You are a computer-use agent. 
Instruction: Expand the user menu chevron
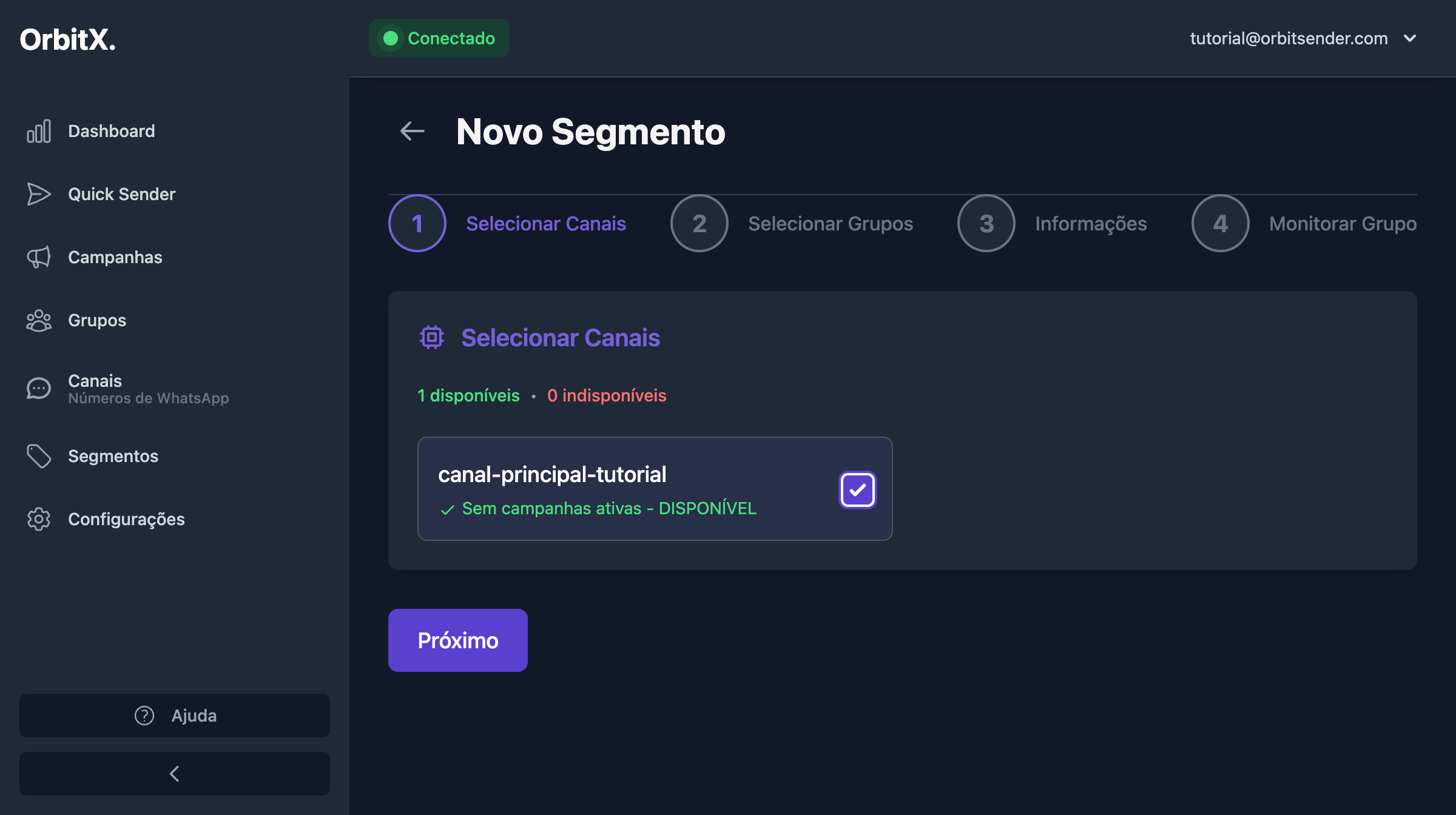coord(1410,38)
